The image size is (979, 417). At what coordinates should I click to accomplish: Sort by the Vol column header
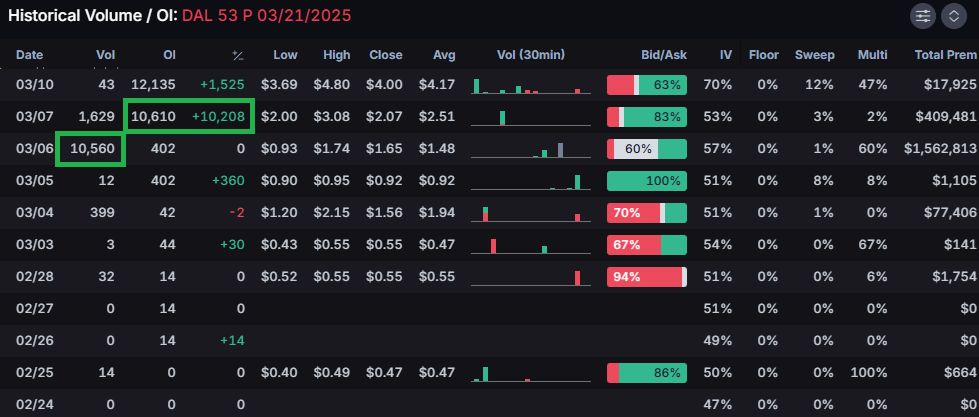(106, 55)
